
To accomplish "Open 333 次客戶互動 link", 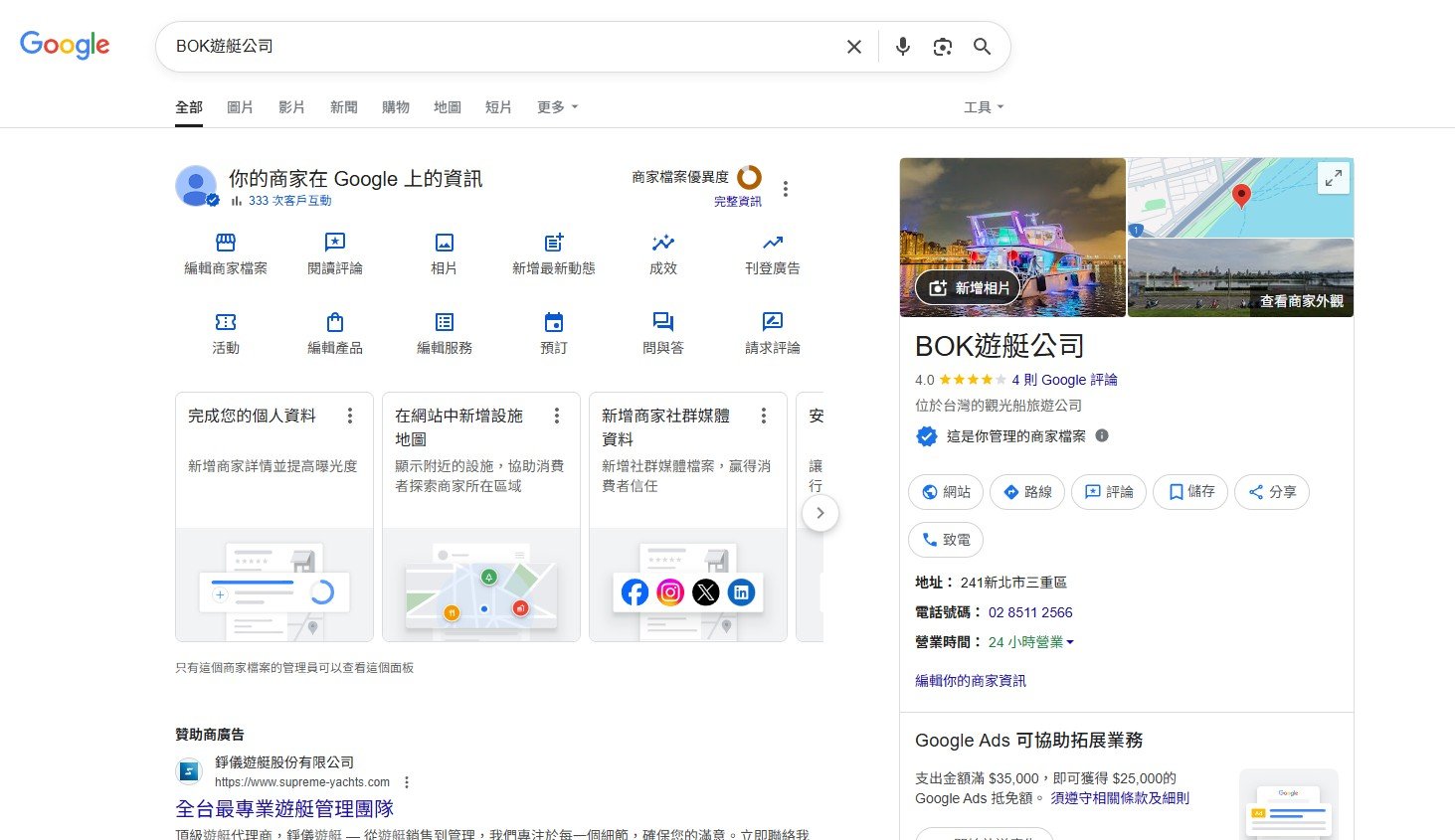I will pyautogui.click(x=289, y=201).
